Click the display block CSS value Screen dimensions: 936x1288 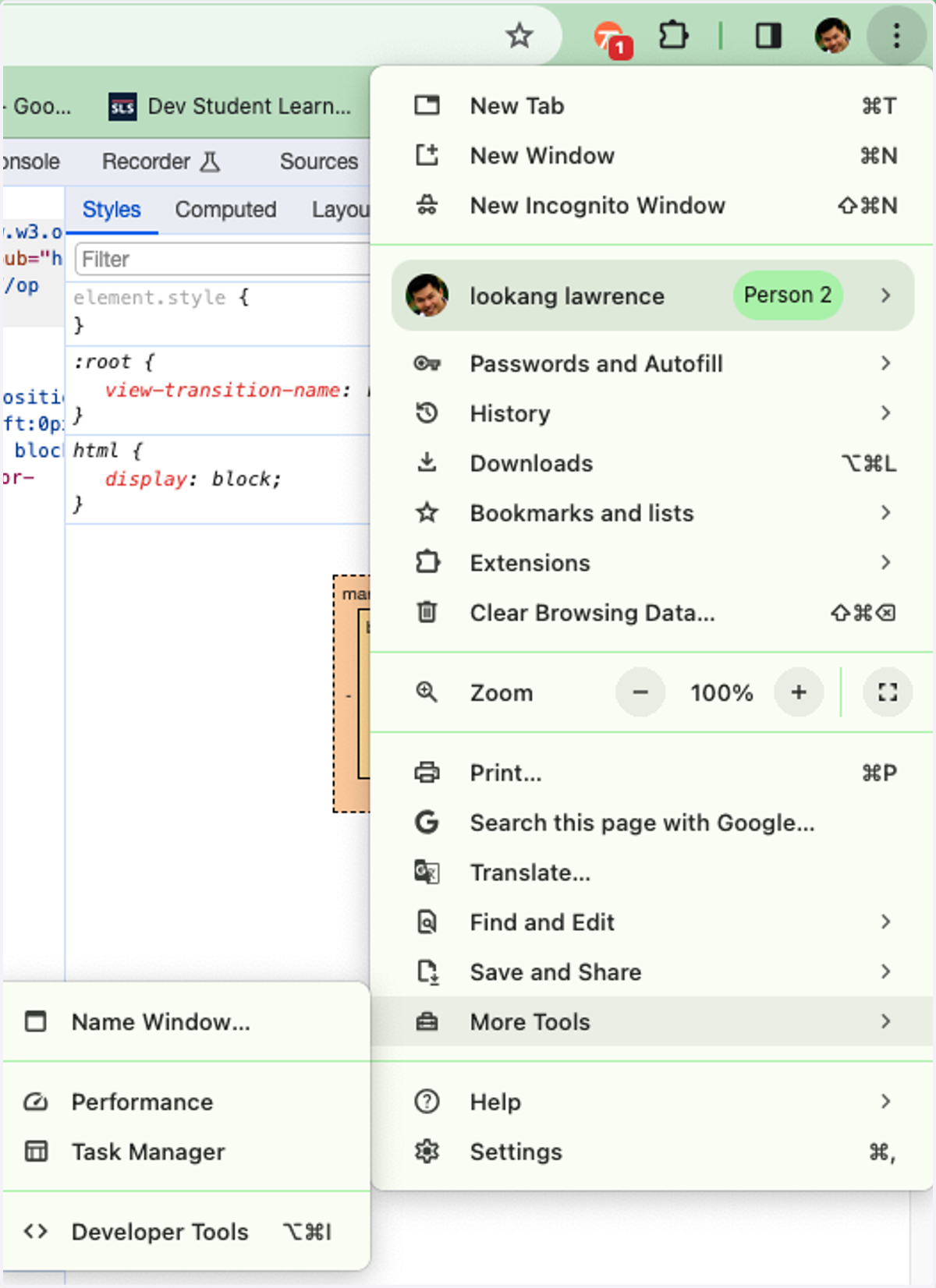tap(246, 479)
